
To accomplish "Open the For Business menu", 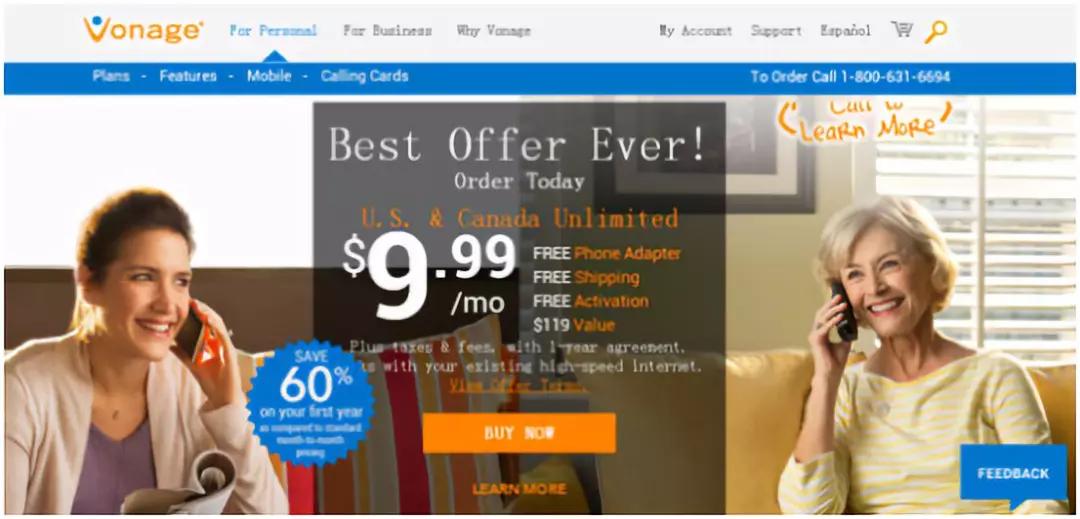I will tap(388, 30).
